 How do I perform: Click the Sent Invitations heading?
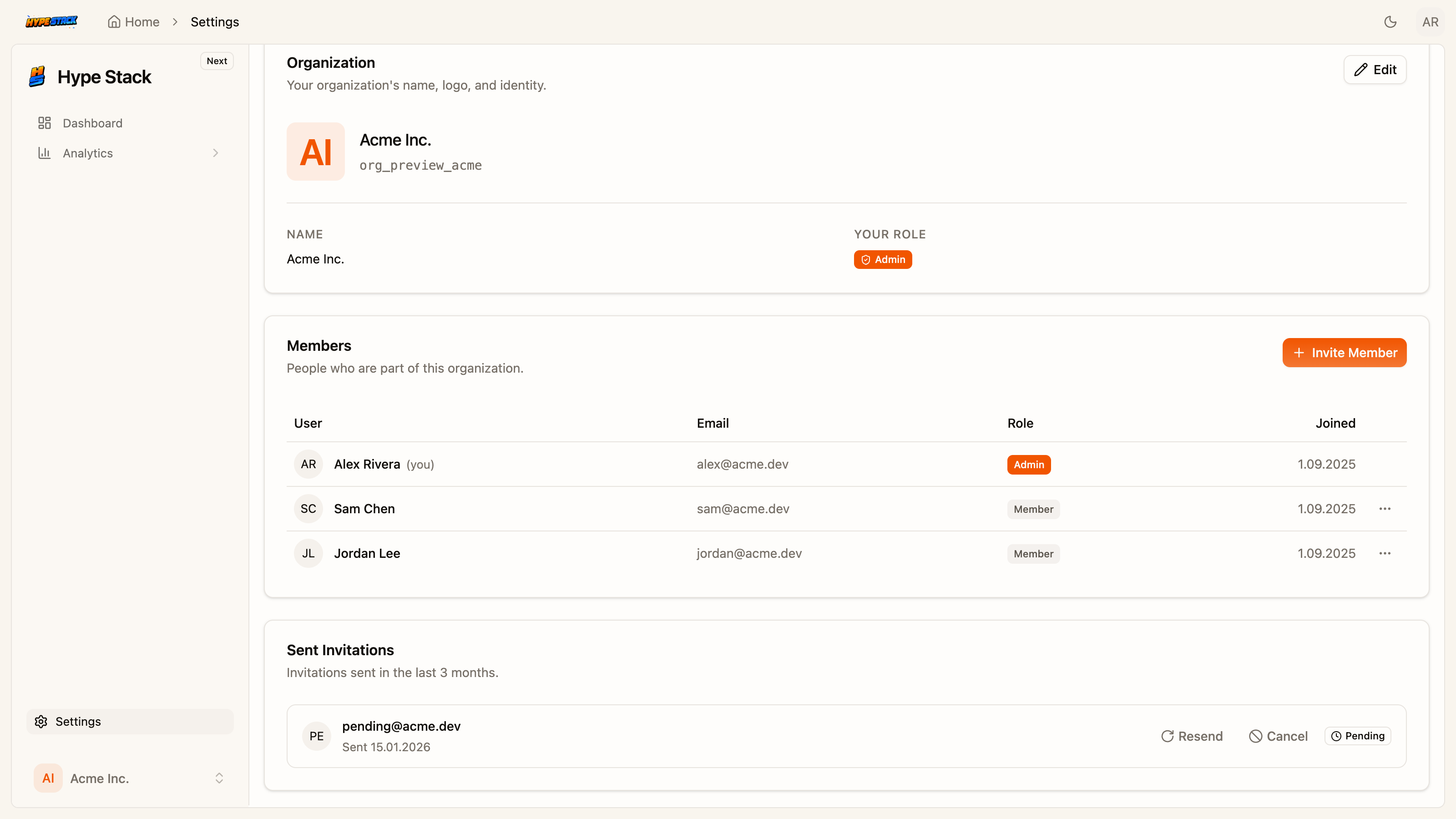pyautogui.click(x=340, y=650)
